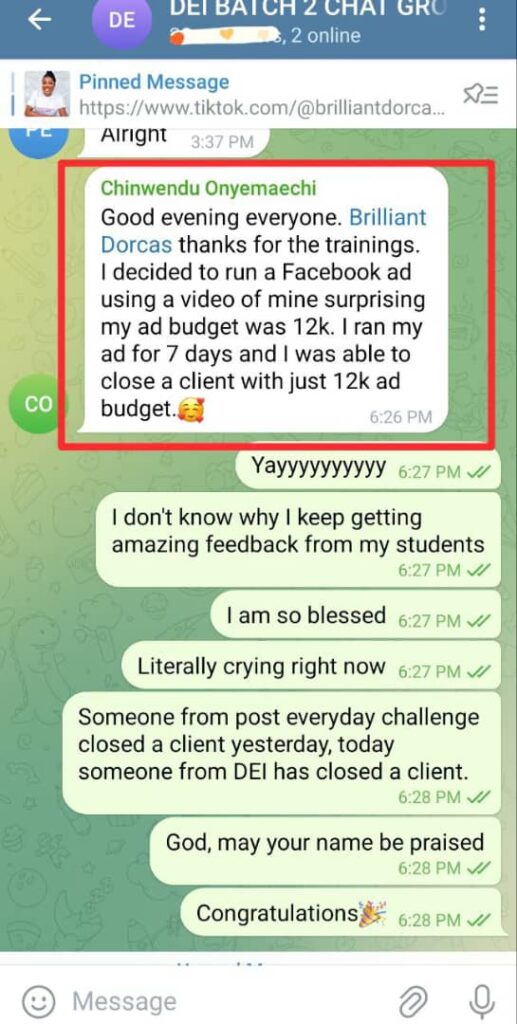Tap the paperclip attachment icon
The height and width of the screenshot is (1024, 517).
413,1000
